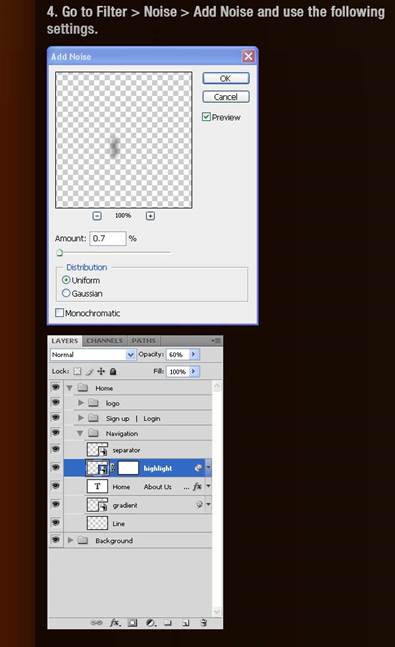Enable the Monochromatic checkbox
Viewport: 395px width, 647px height.
pyautogui.click(x=59, y=313)
